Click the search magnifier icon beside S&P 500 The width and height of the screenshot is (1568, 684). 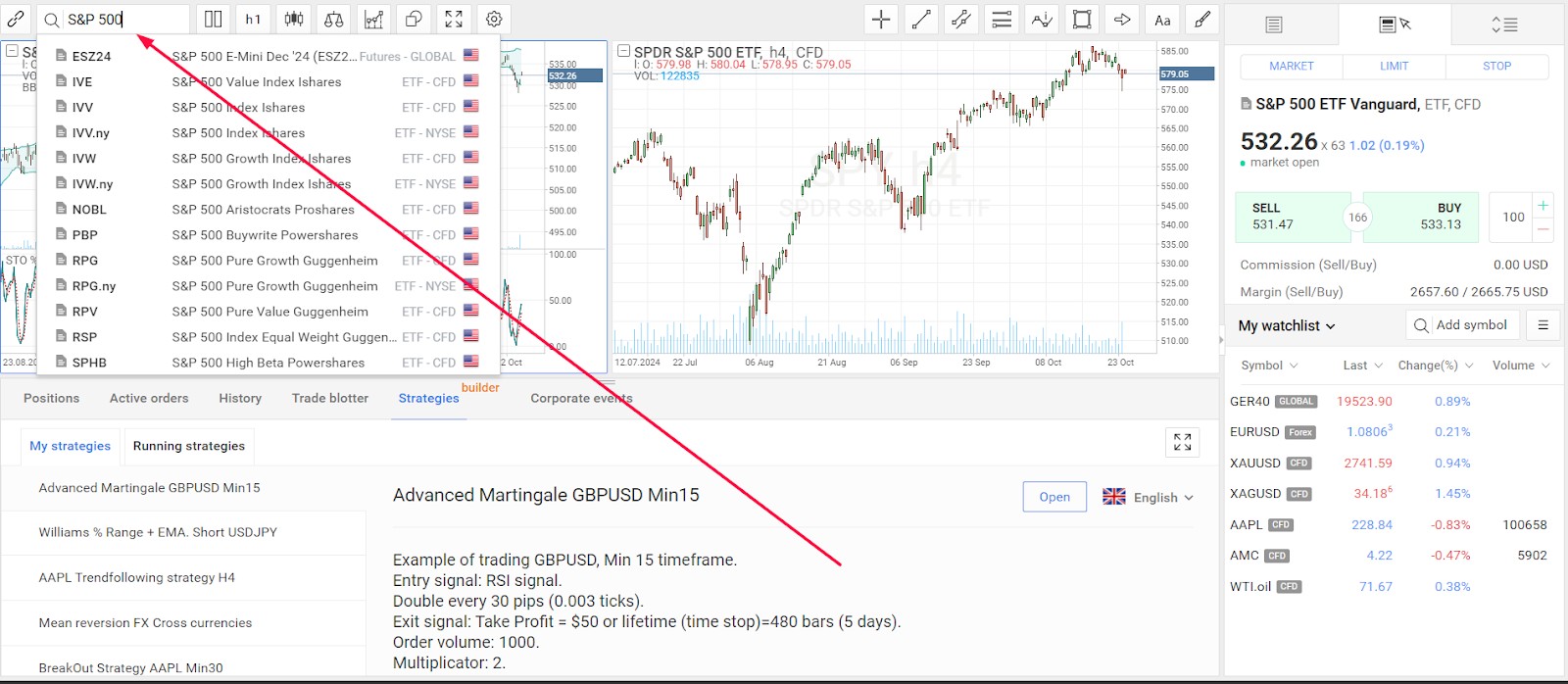[52, 20]
